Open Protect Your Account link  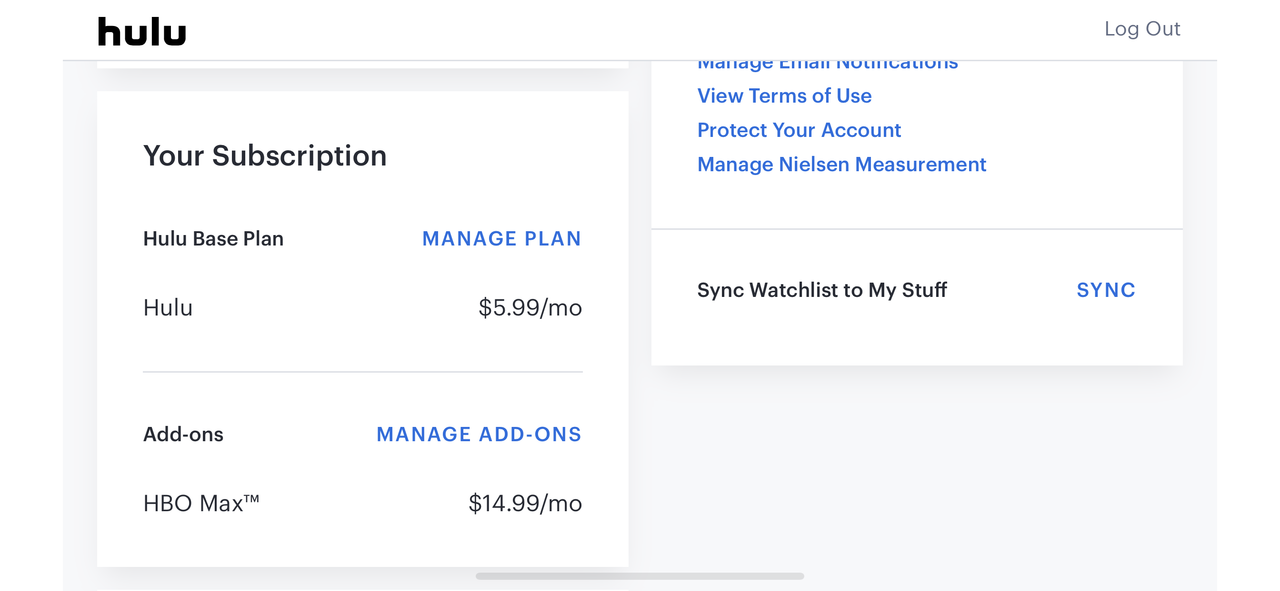pyautogui.click(x=799, y=130)
